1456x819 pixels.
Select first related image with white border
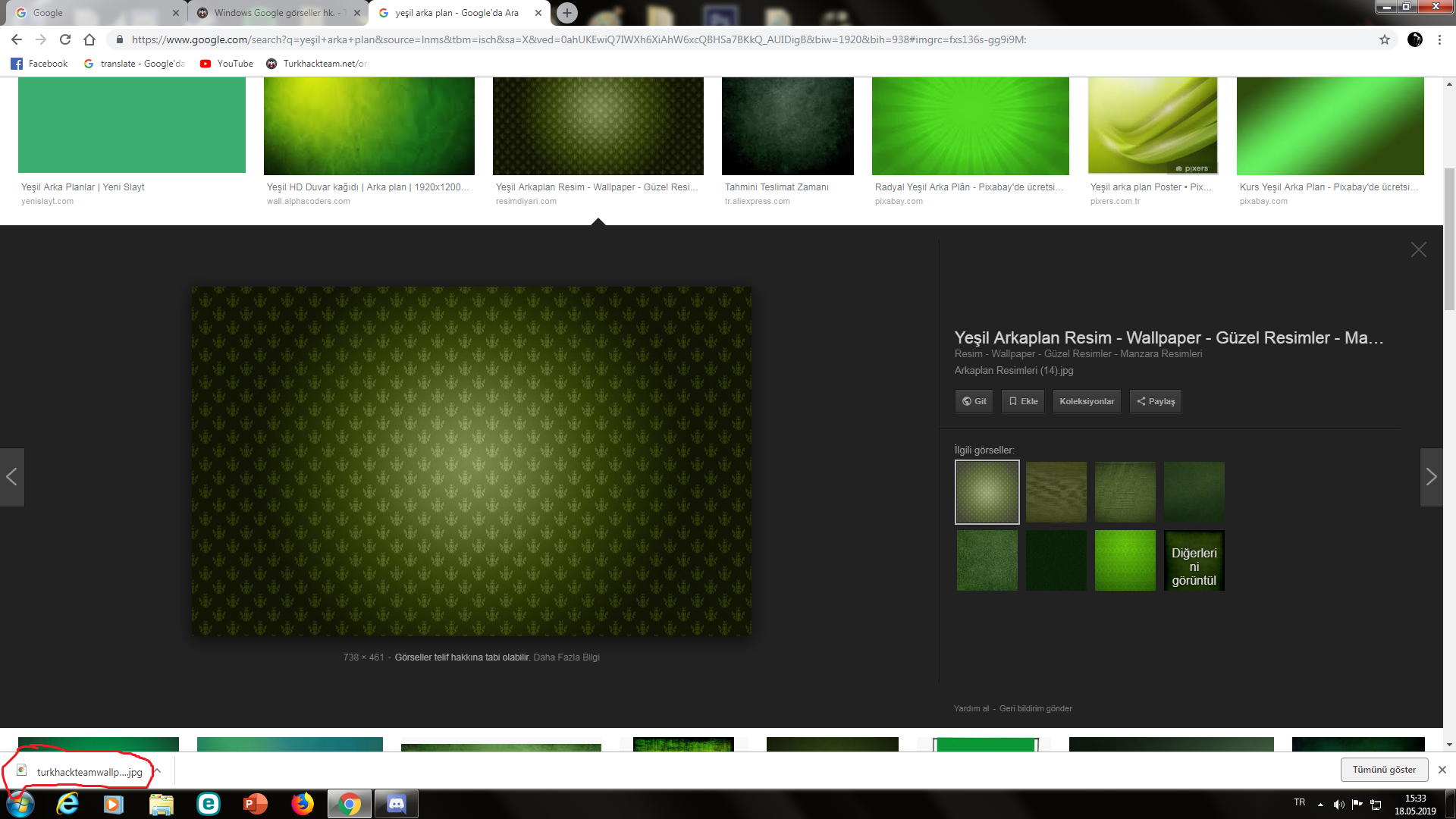(x=987, y=492)
